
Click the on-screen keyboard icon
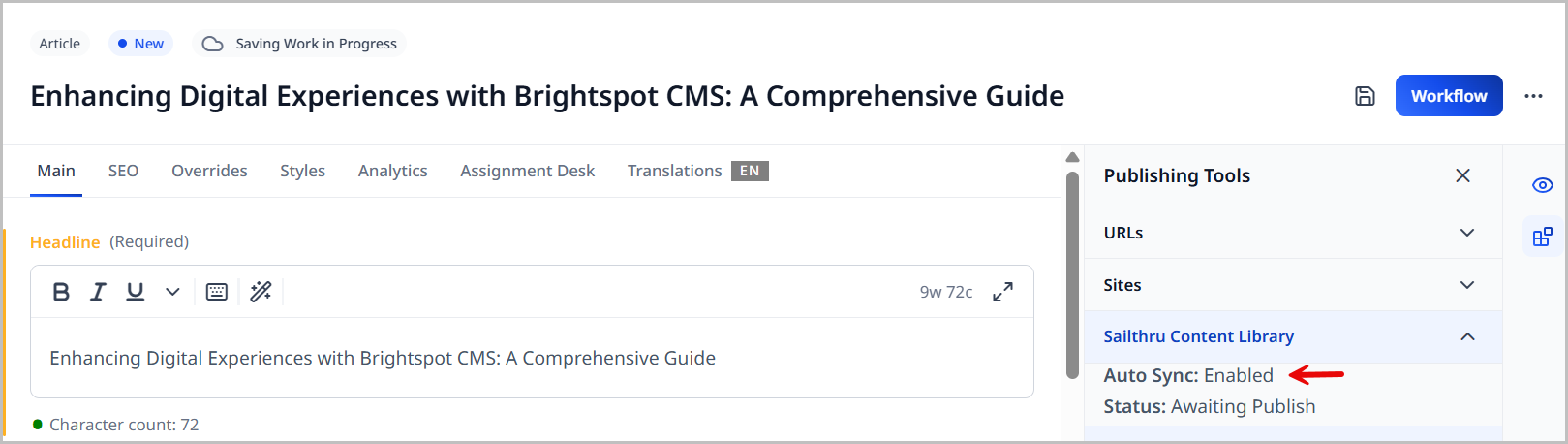click(x=217, y=292)
